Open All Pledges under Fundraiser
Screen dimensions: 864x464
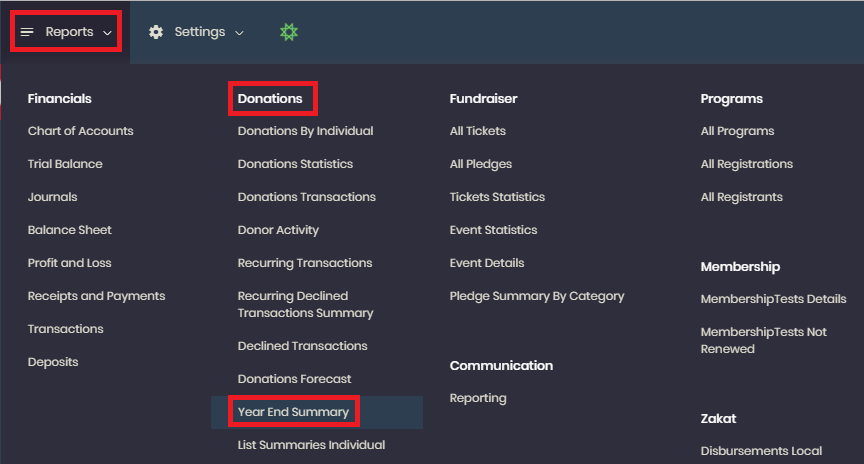480,164
